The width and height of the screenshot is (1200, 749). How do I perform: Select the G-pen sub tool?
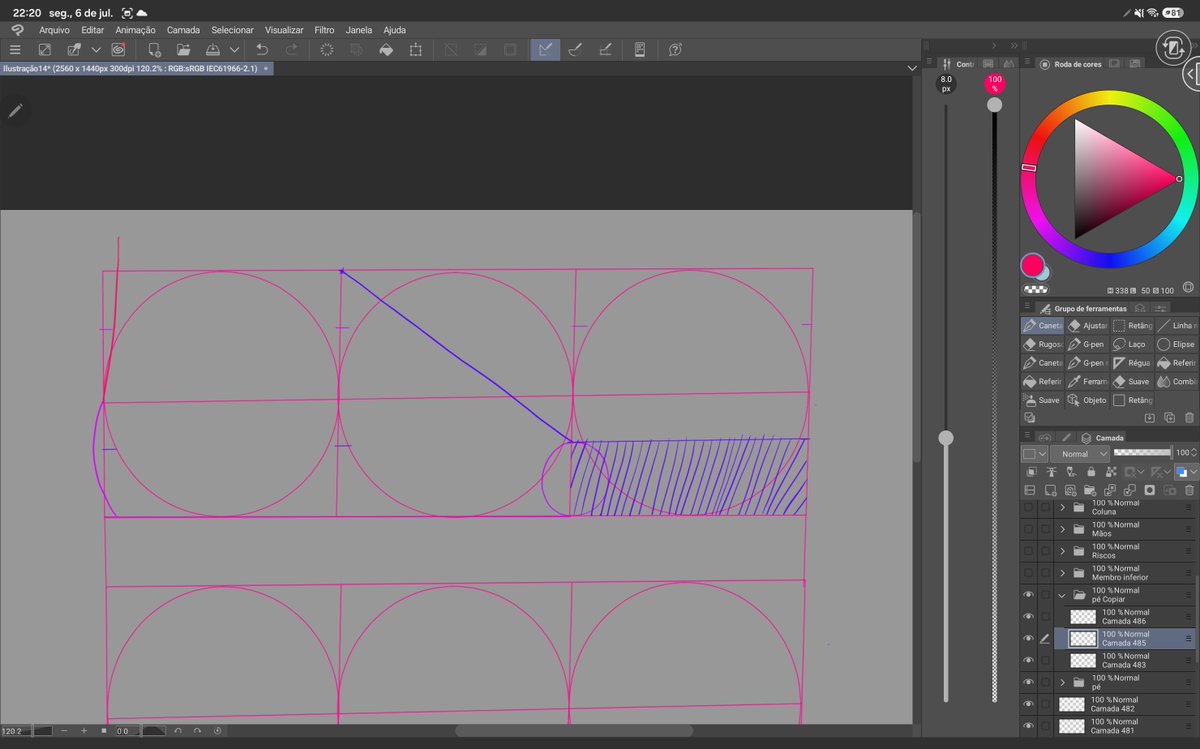(1088, 344)
